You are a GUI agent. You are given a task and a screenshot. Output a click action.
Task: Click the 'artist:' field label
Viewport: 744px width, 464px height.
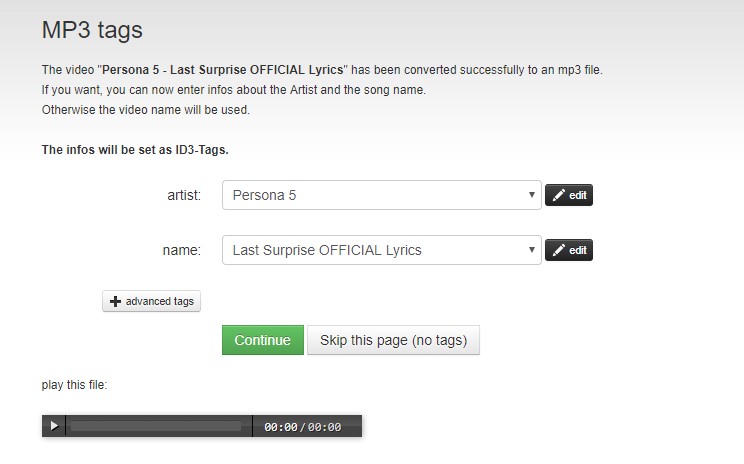[x=184, y=195]
